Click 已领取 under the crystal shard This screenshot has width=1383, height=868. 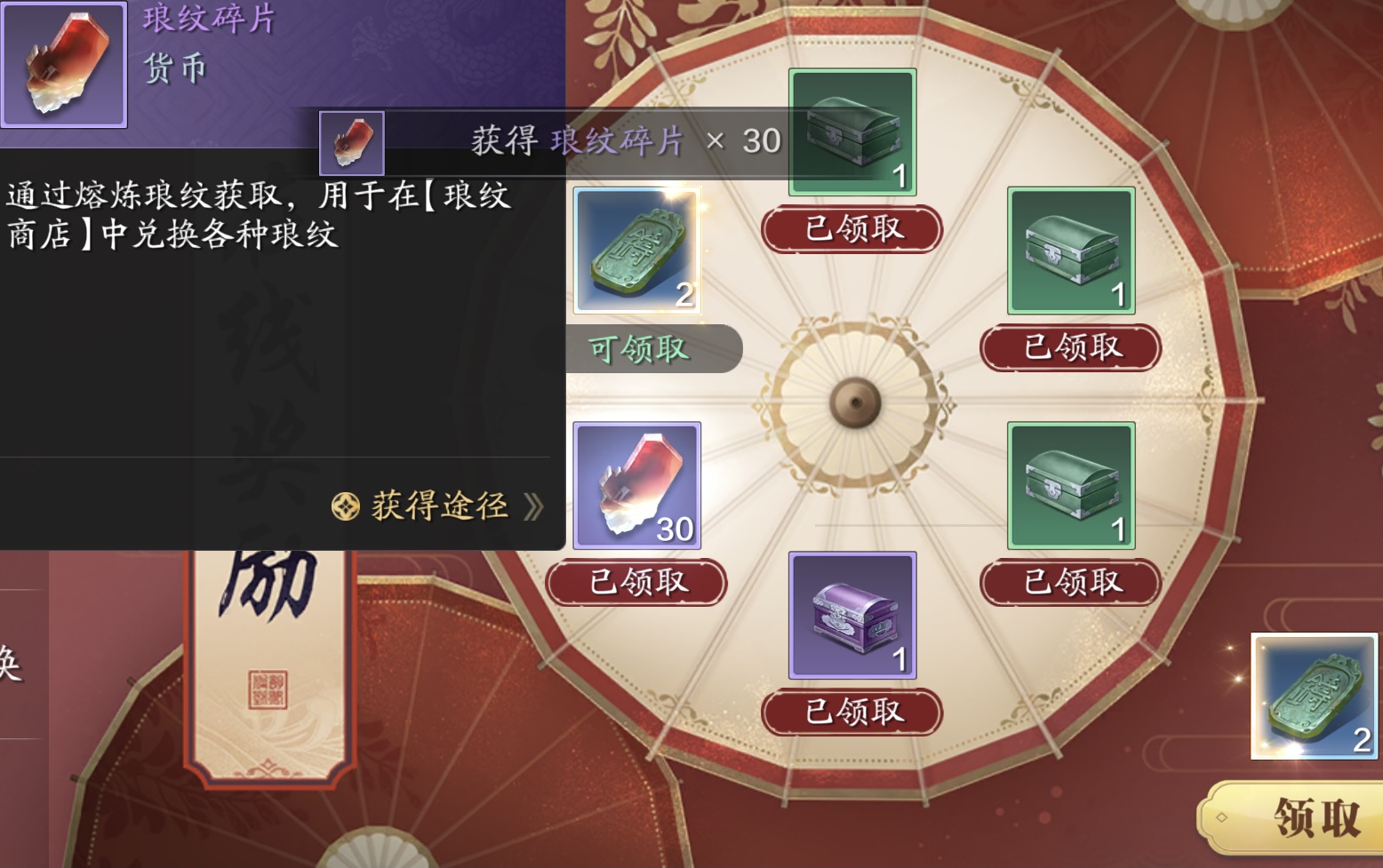point(636,583)
